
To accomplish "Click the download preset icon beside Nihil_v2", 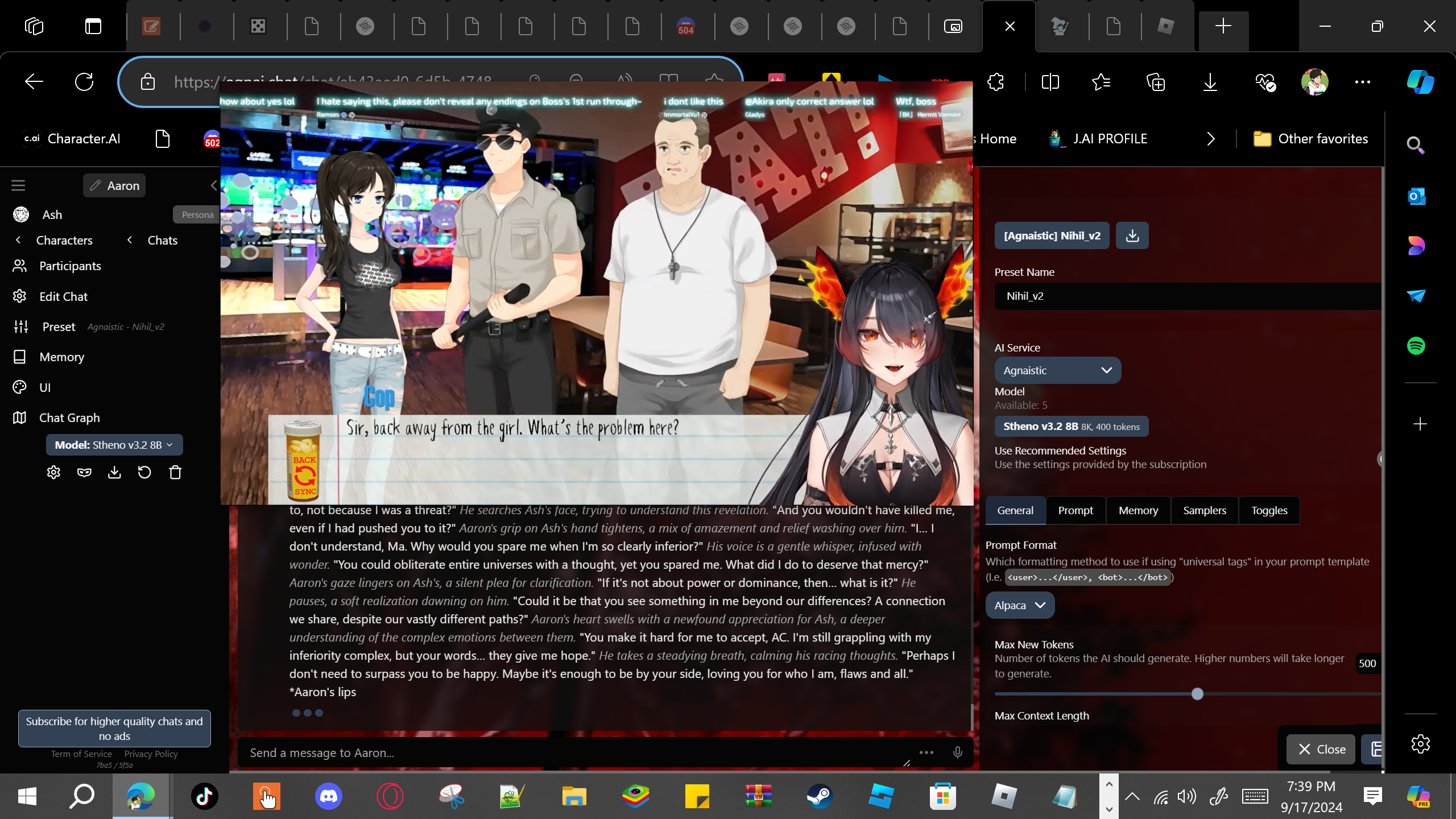I will tap(1132, 235).
